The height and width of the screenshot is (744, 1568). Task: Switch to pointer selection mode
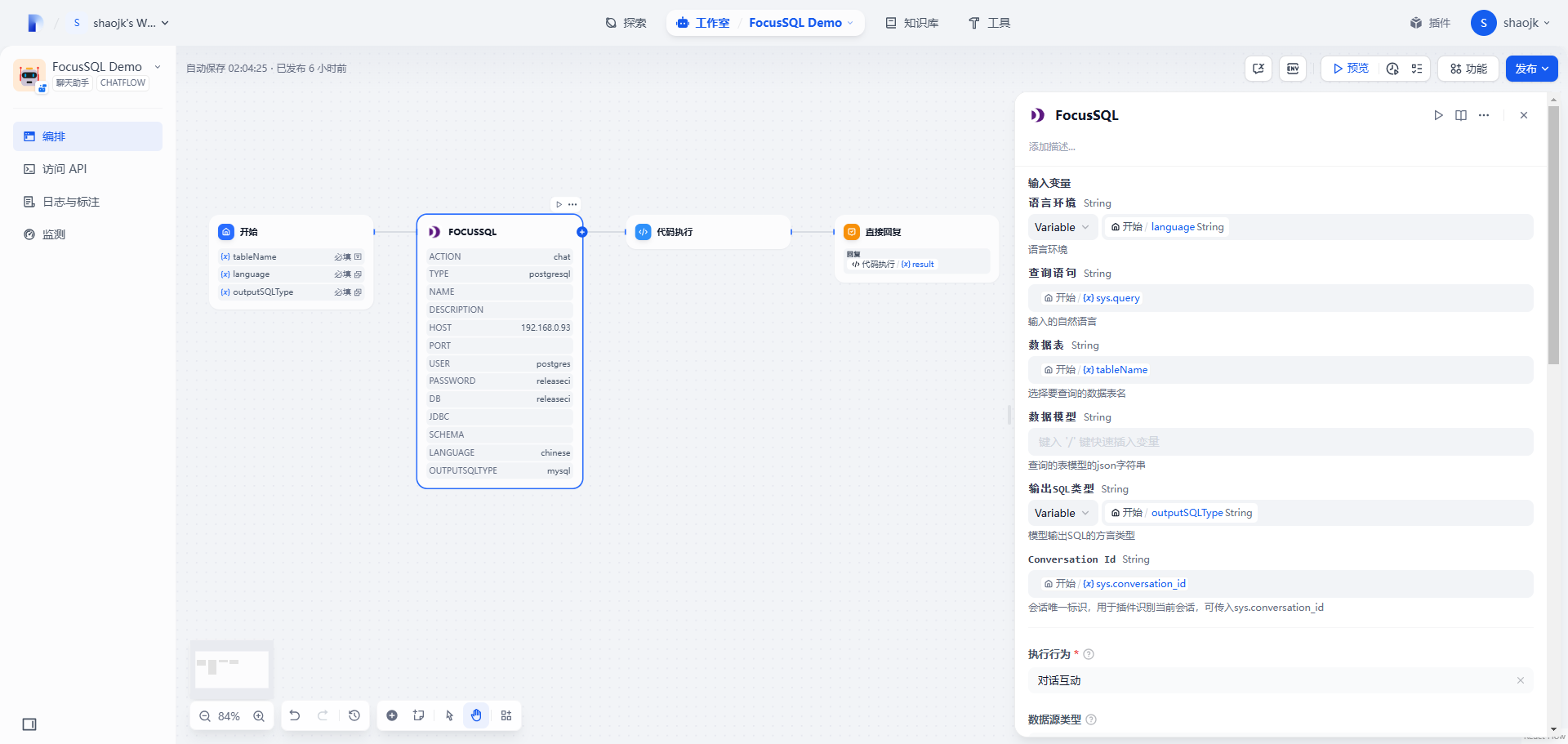click(x=449, y=715)
